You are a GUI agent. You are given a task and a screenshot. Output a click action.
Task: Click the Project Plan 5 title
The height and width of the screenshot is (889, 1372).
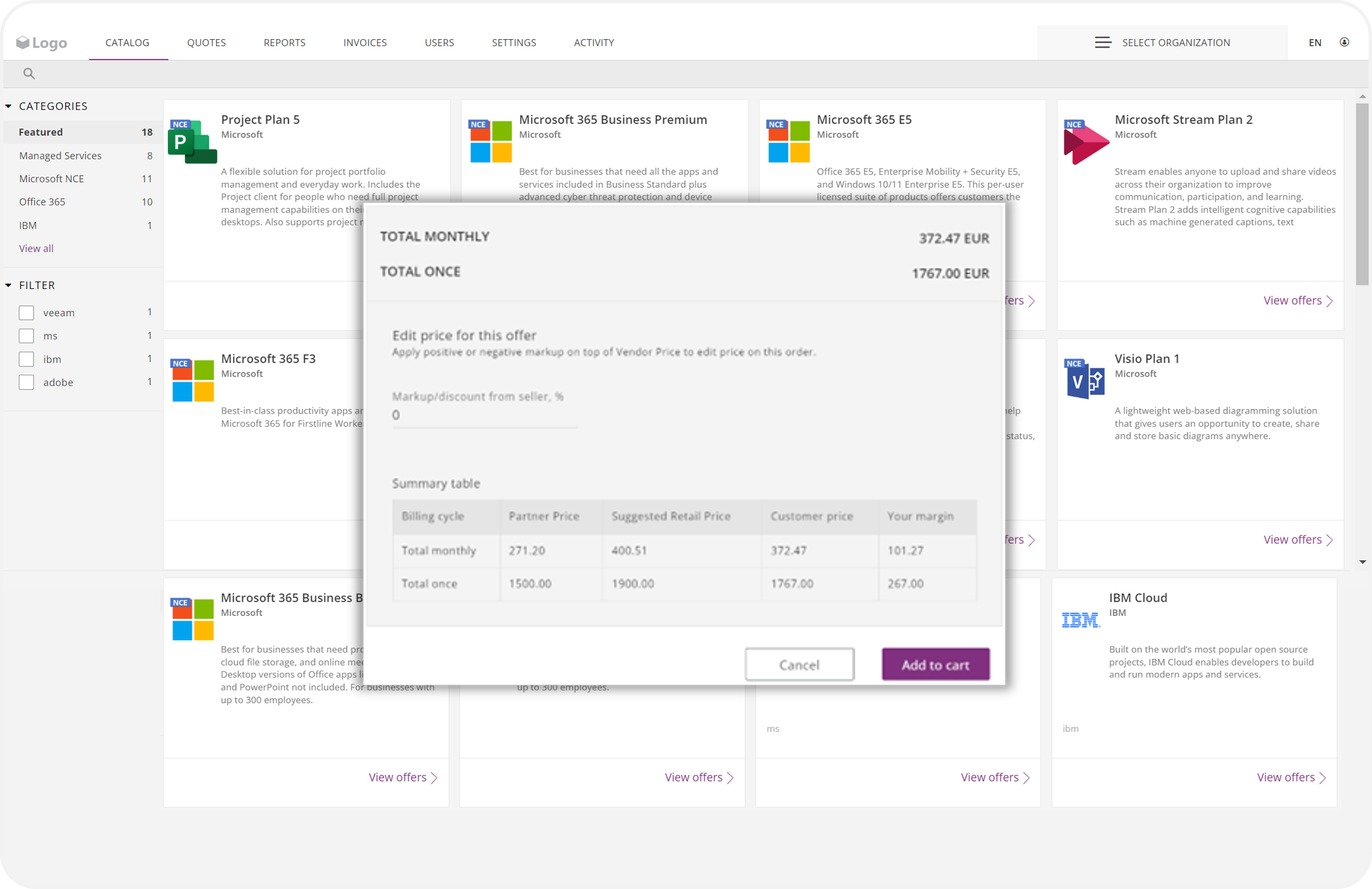[x=260, y=119]
